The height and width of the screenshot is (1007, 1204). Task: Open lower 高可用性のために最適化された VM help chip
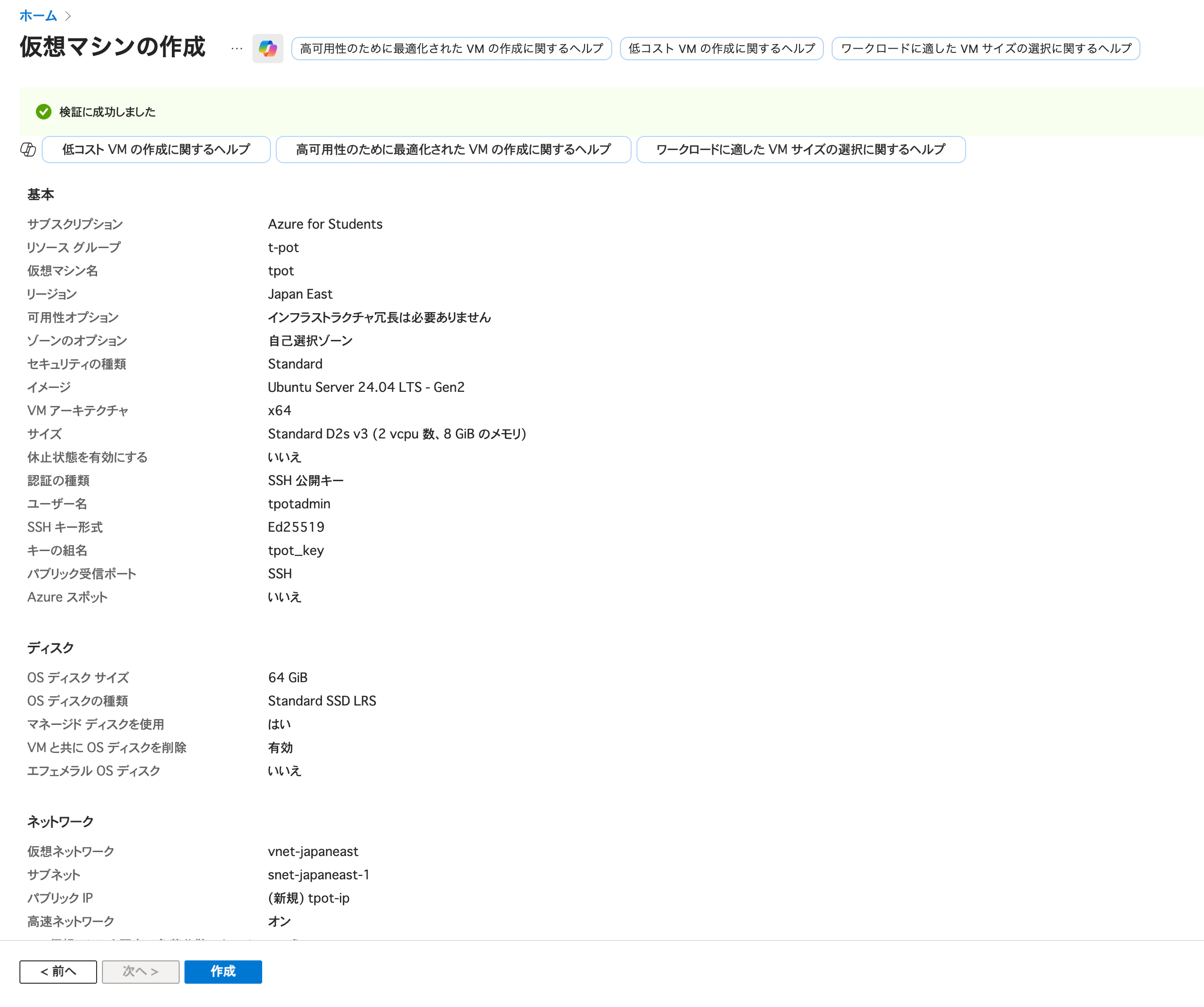[453, 150]
